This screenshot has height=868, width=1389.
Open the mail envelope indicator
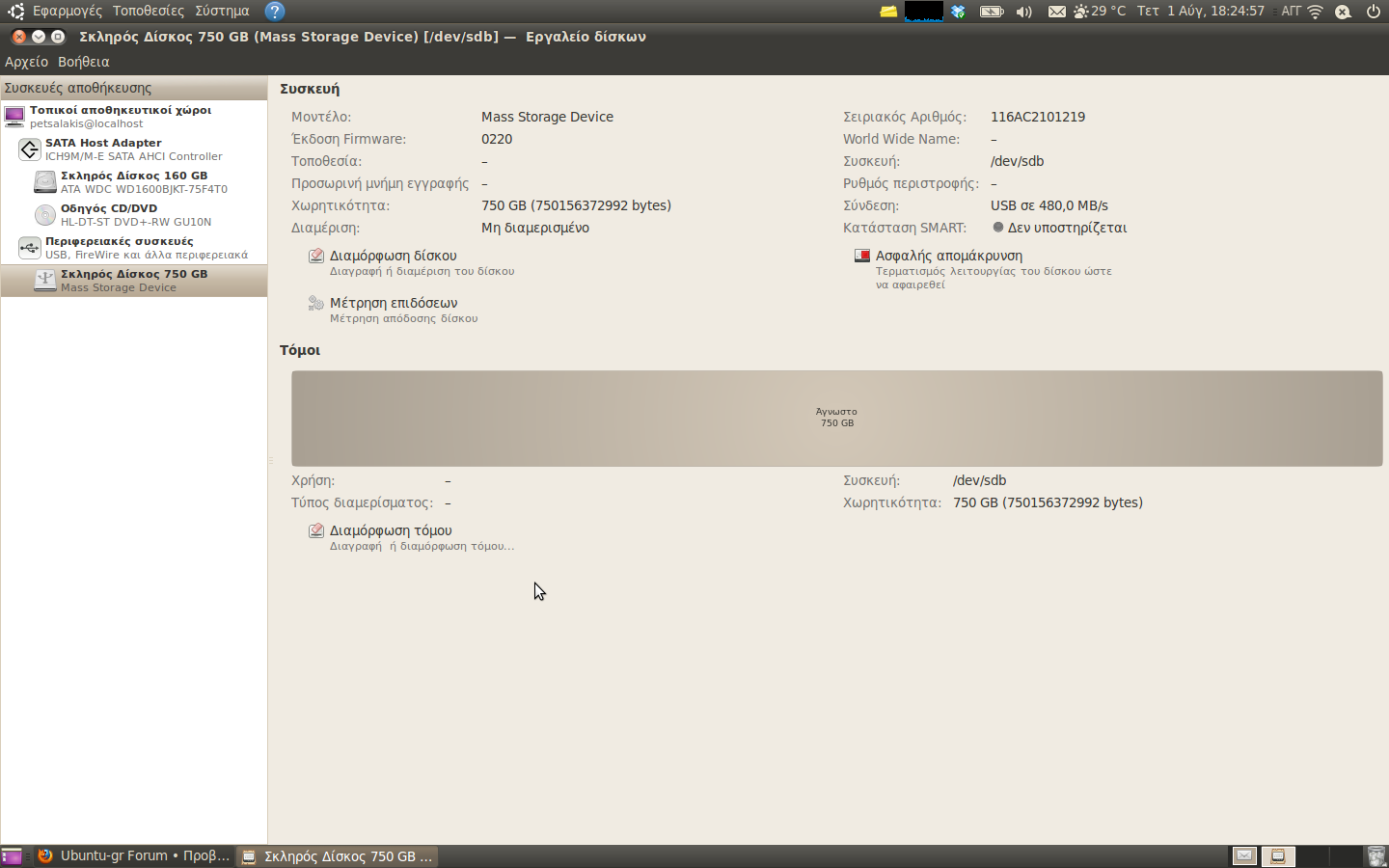pyautogui.click(x=1057, y=12)
